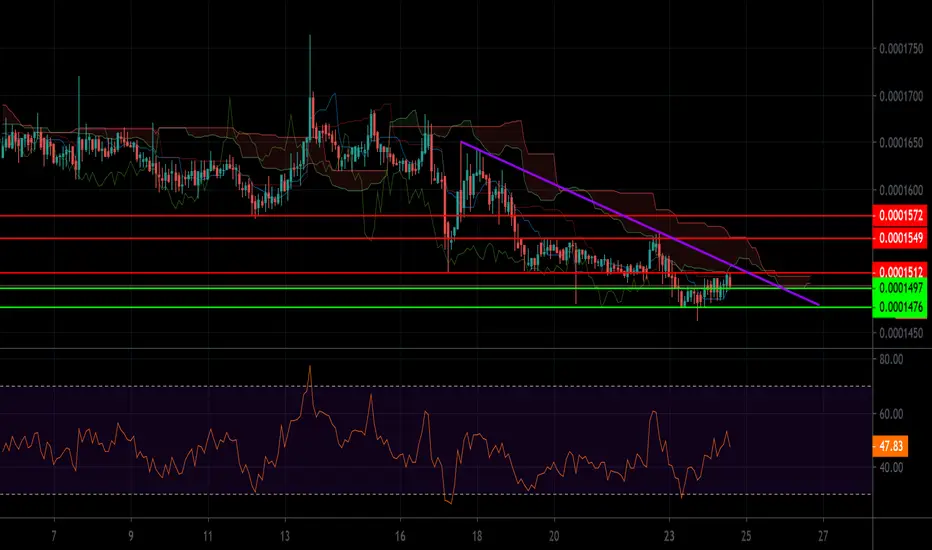This screenshot has height=550, width=932.
Task: Click the 0.0001497 green price label
Action: click(900, 288)
